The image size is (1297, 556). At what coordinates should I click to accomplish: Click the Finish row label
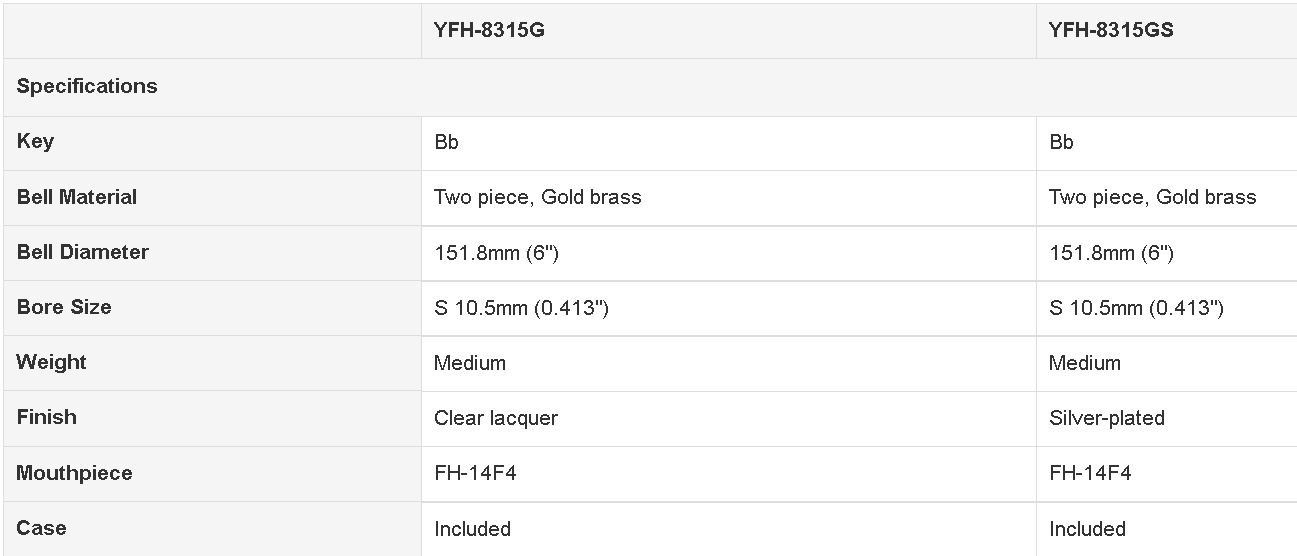(x=46, y=417)
